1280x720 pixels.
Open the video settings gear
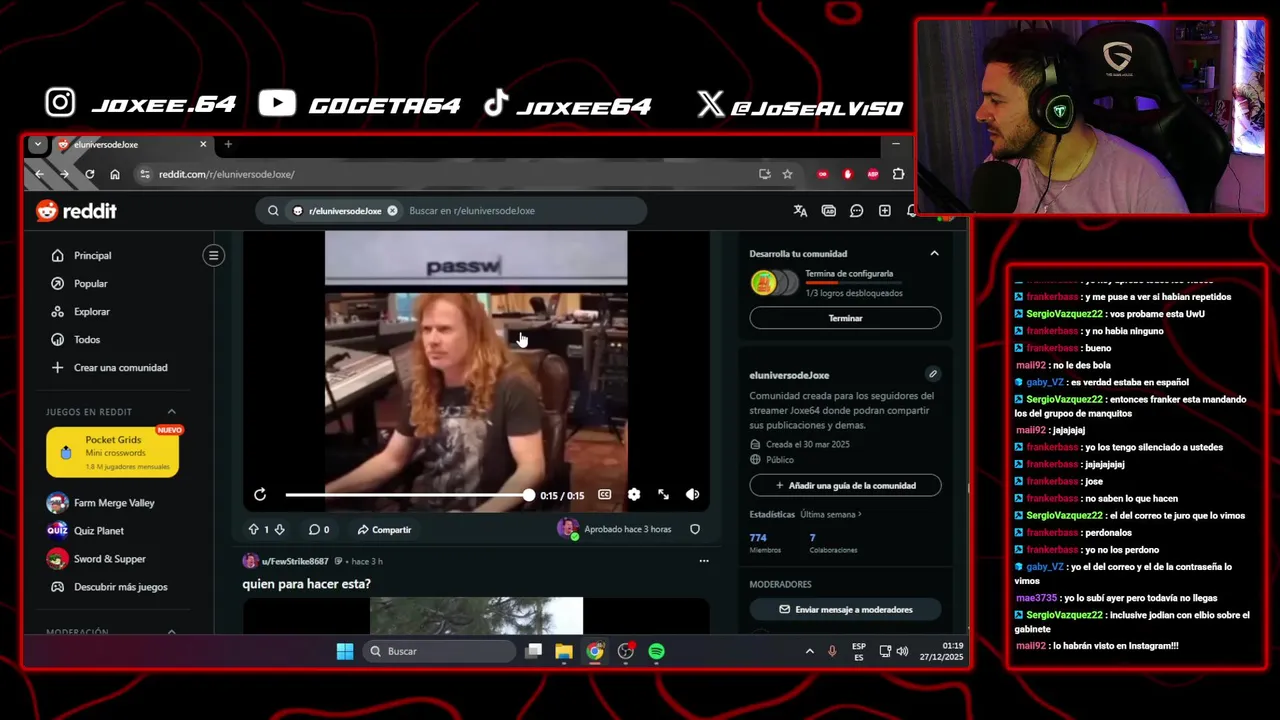634,495
